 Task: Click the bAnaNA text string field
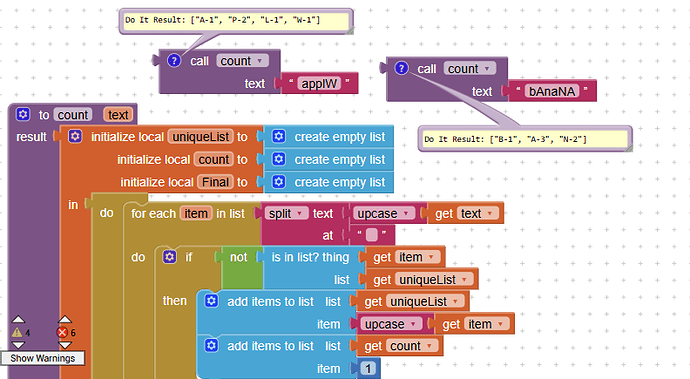pyautogui.click(x=552, y=91)
